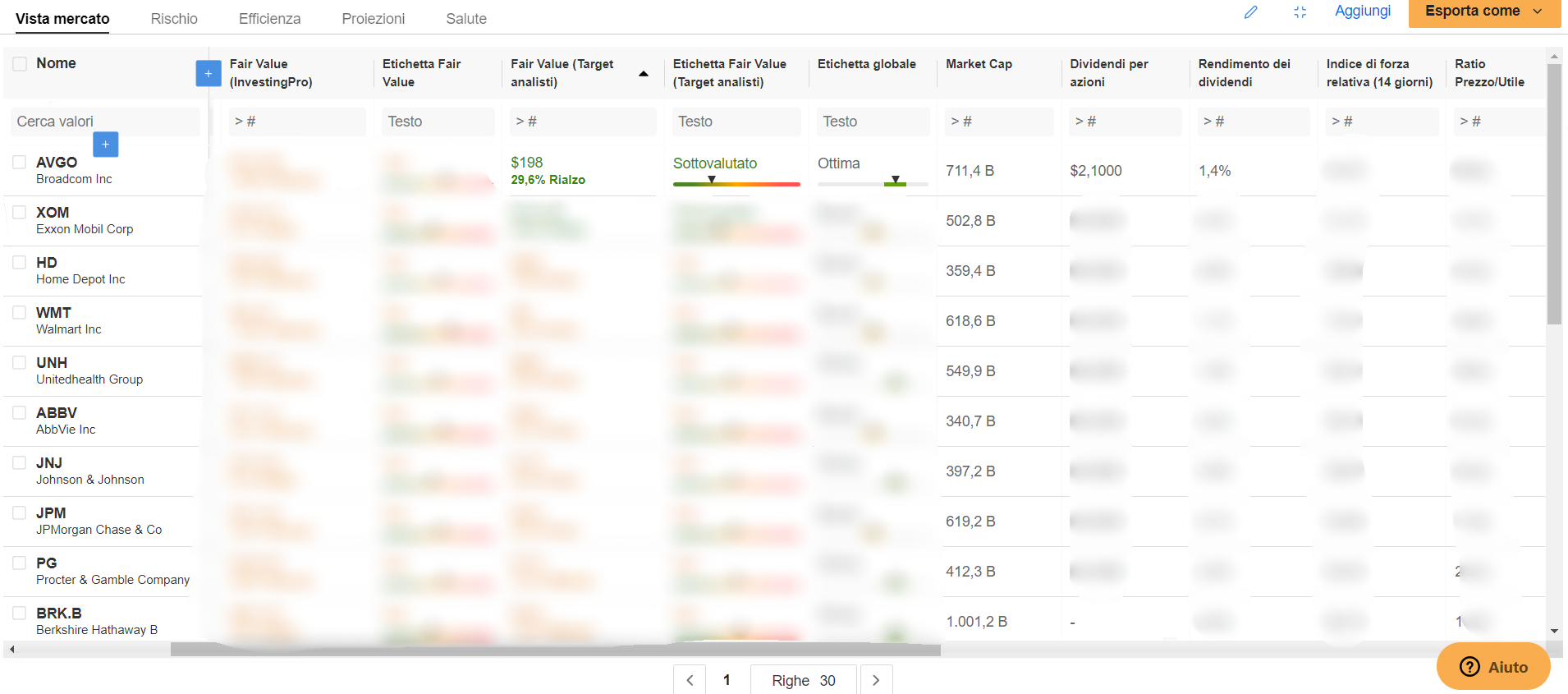Switch to Rischio tab

point(174,18)
